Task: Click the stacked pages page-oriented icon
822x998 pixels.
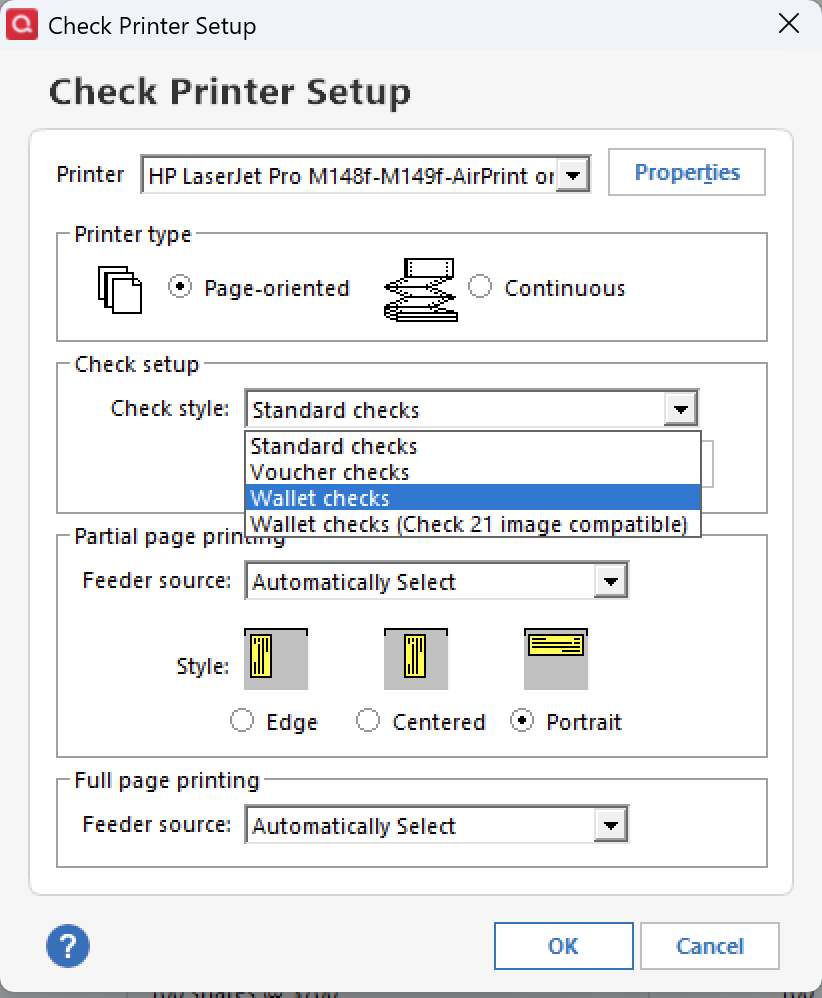Action: click(120, 290)
